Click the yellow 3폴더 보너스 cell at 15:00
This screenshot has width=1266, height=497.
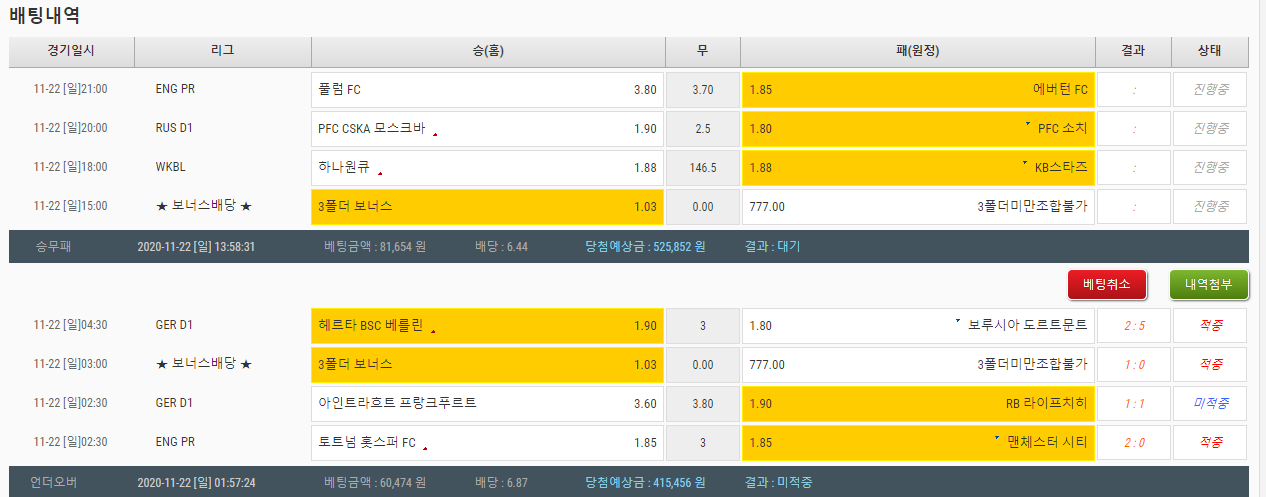(487, 207)
